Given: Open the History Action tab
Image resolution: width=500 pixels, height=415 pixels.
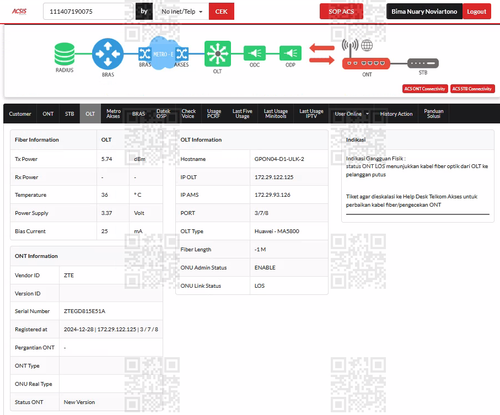Looking at the screenshot, I should pos(396,114).
